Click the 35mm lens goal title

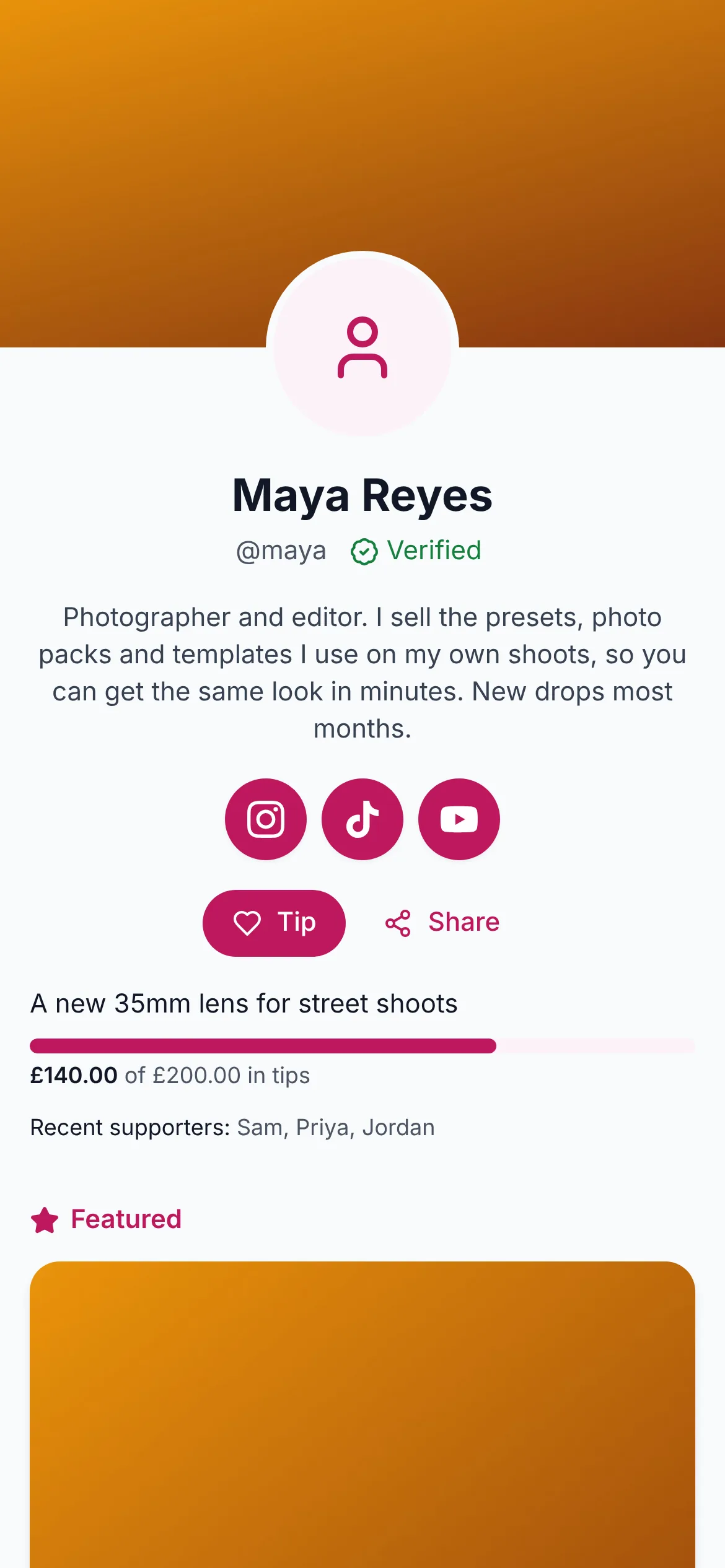244,1003
